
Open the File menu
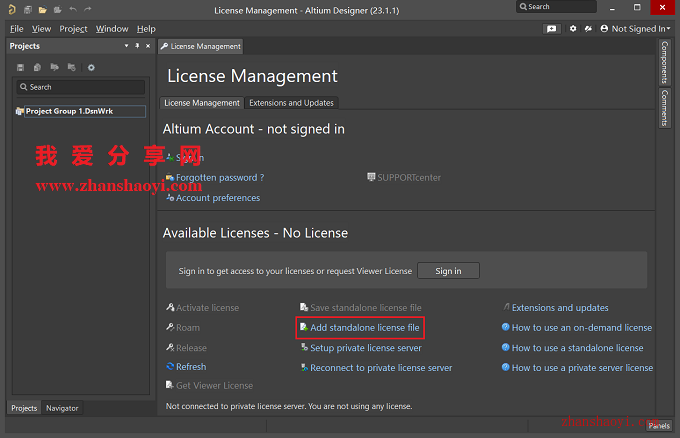(16, 29)
